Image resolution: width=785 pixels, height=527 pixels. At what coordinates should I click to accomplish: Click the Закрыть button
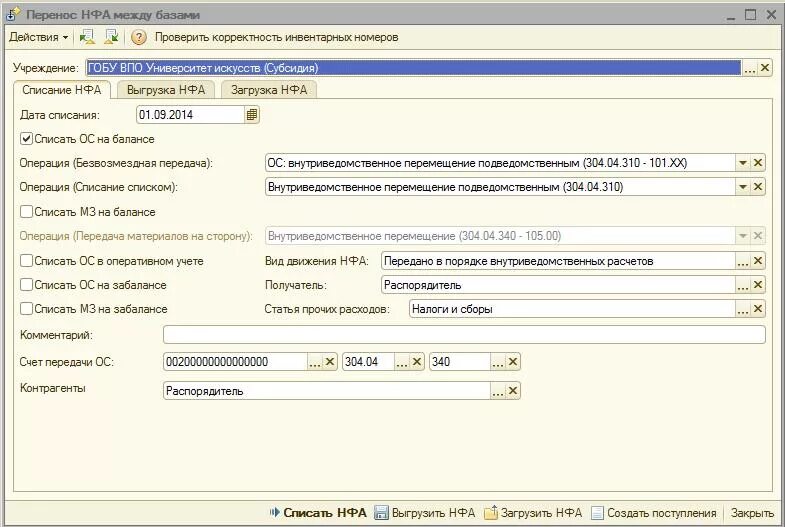(x=752, y=512)
